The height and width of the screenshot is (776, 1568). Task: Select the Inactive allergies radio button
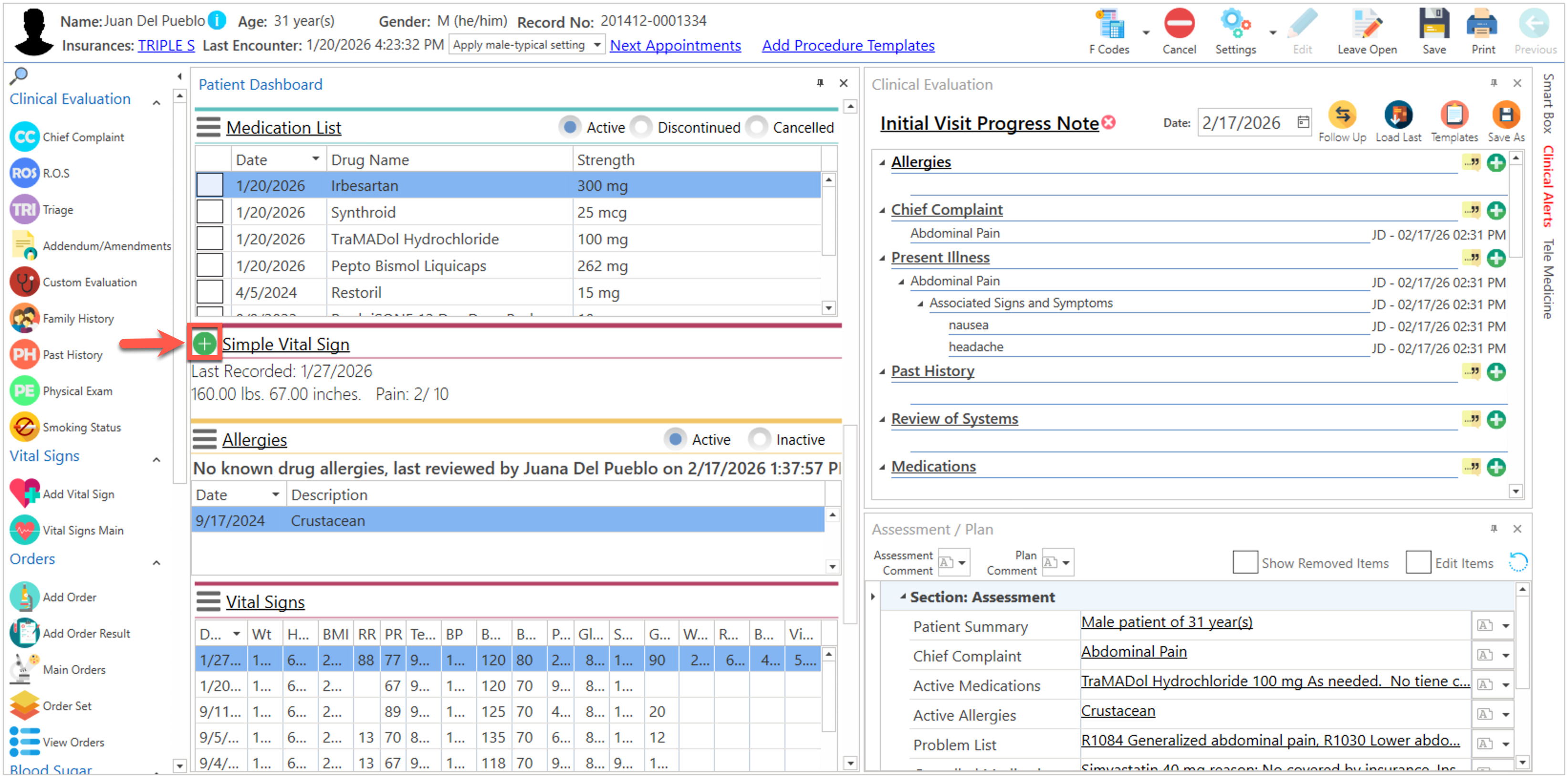point(759,439)
